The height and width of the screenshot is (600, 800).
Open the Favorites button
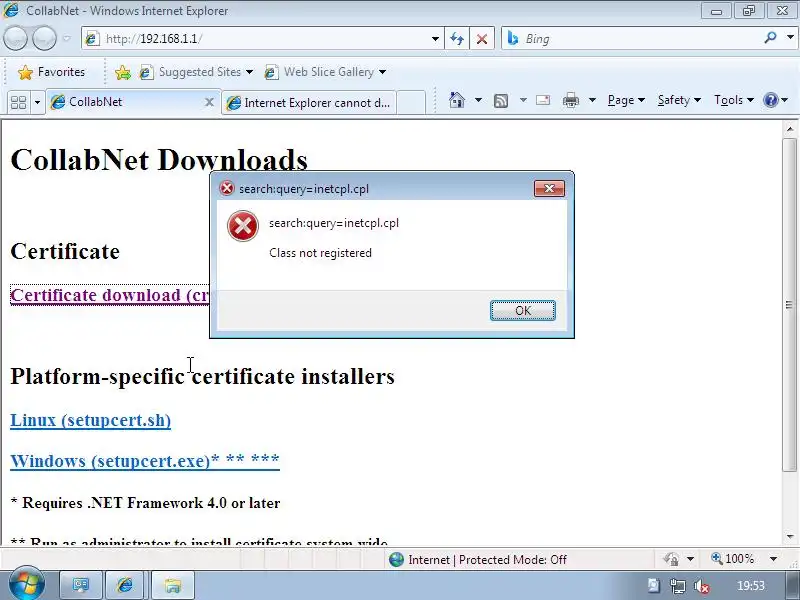point(51,72)
